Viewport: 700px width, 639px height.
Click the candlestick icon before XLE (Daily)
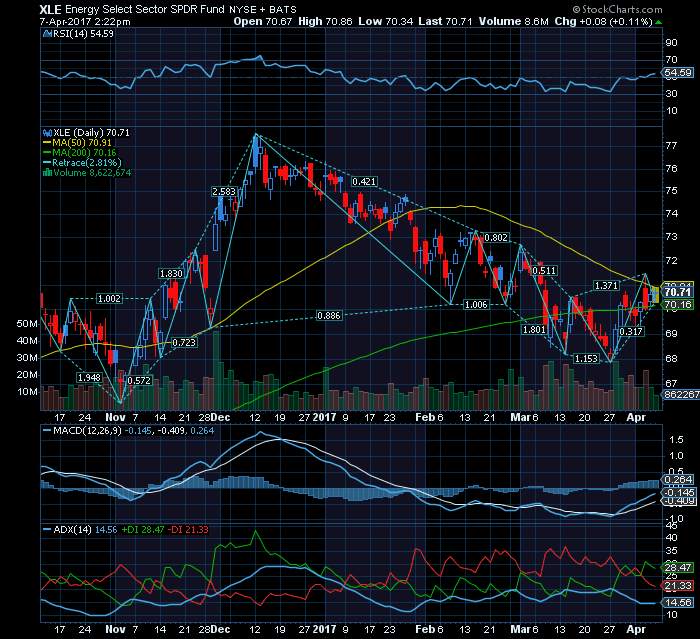[47, 133]
